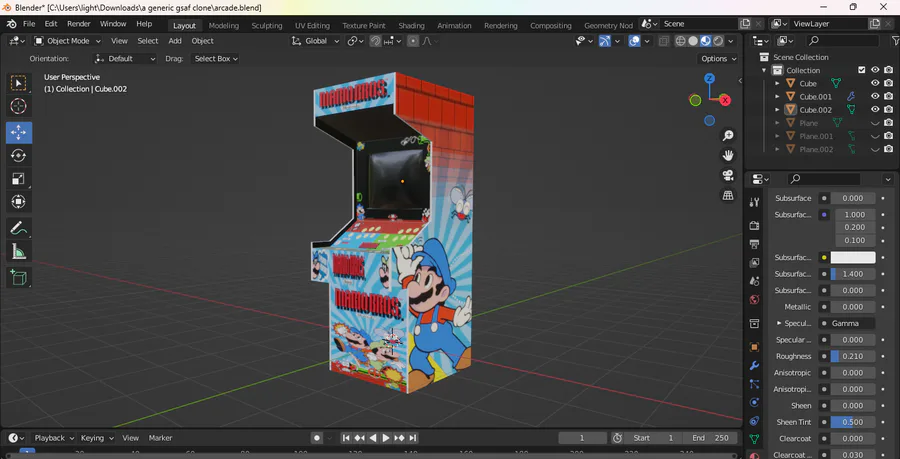Jump to the end frame button
This screenshot has width=900, height=459.
point(413,438)
